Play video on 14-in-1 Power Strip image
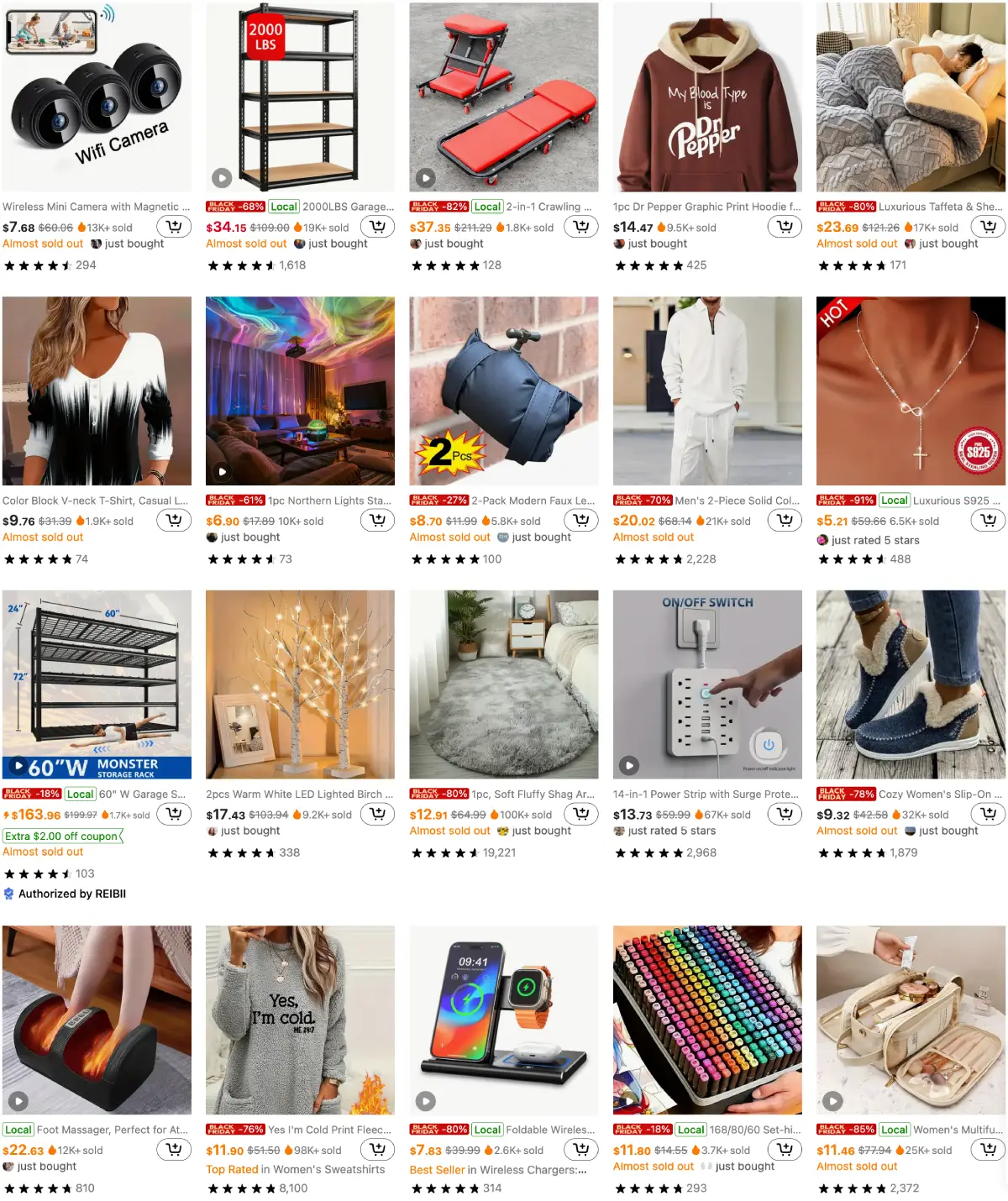The image size is (1008, 1201). coord(629,765)
